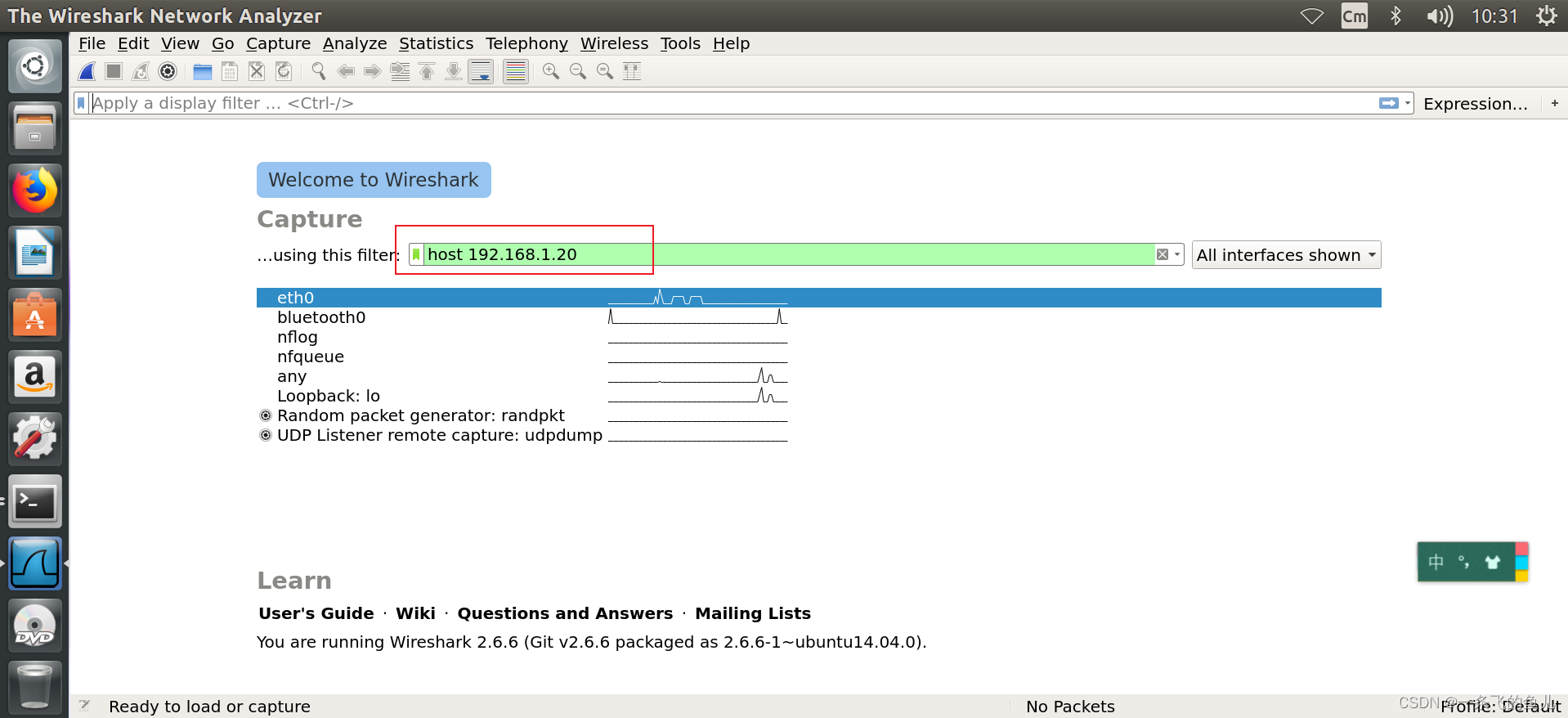Viewport: 1568px width, 718px height.
Task: Click the stop capture square icon
Action: [114, 72]
